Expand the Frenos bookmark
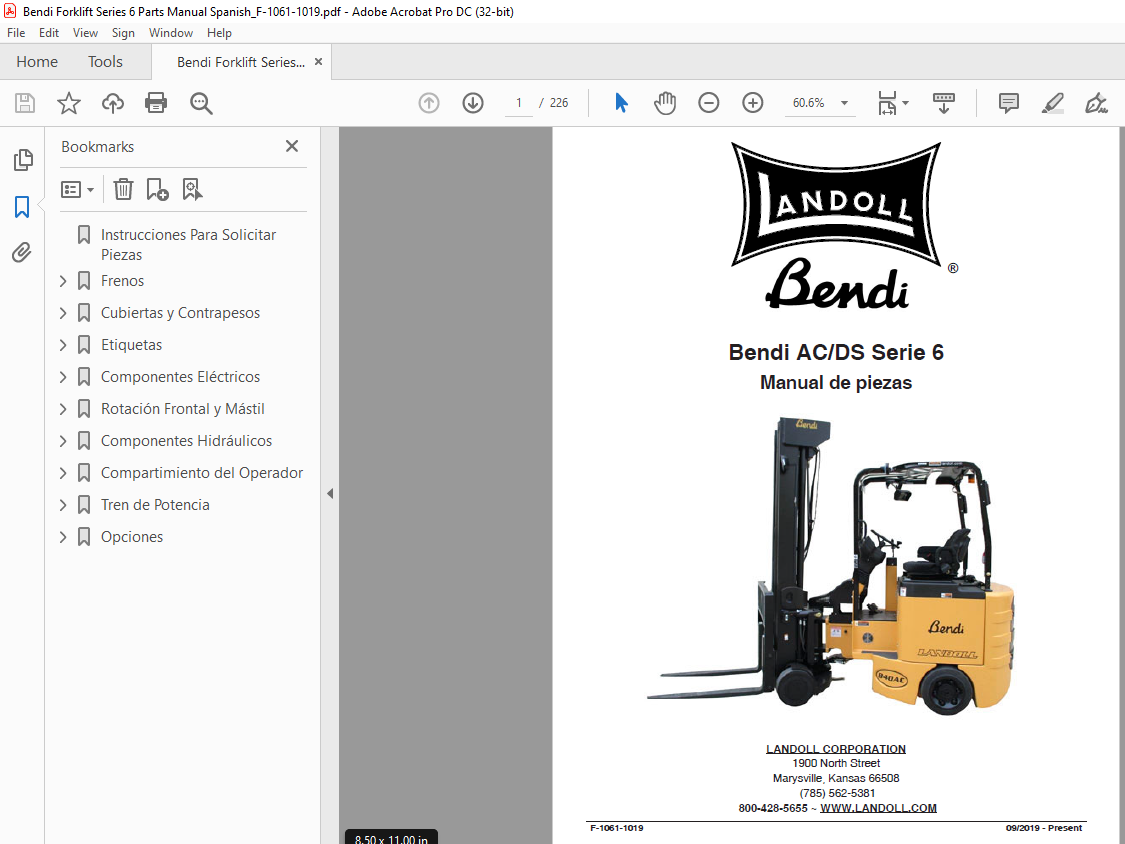Image resolution: width=1125 pixels, height=844 pixels. click(x=63, y=281)
